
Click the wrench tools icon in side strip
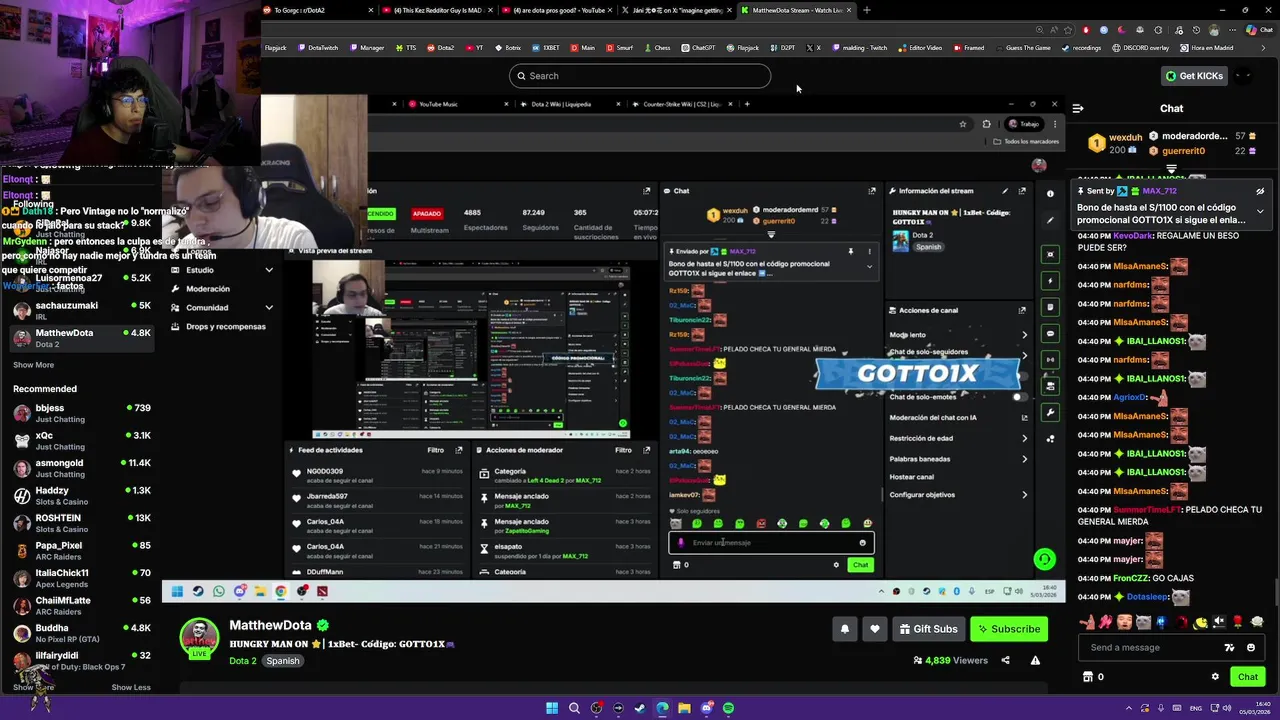point(1050,412)
